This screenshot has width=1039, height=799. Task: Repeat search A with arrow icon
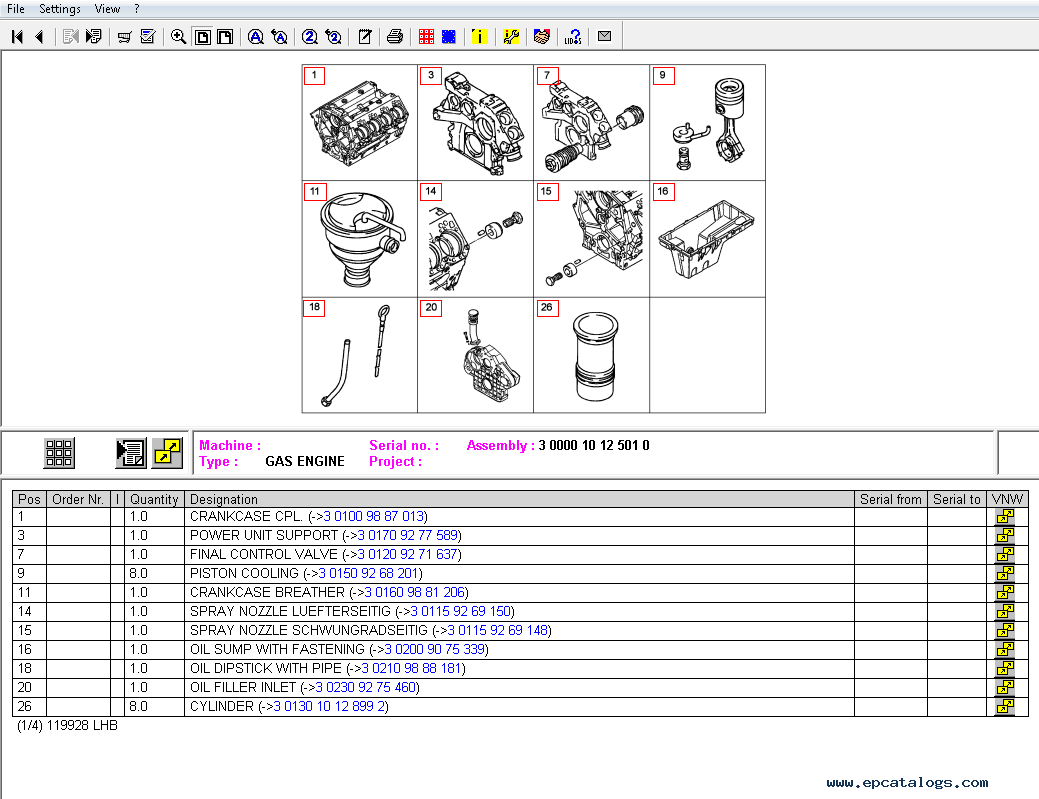280,37
